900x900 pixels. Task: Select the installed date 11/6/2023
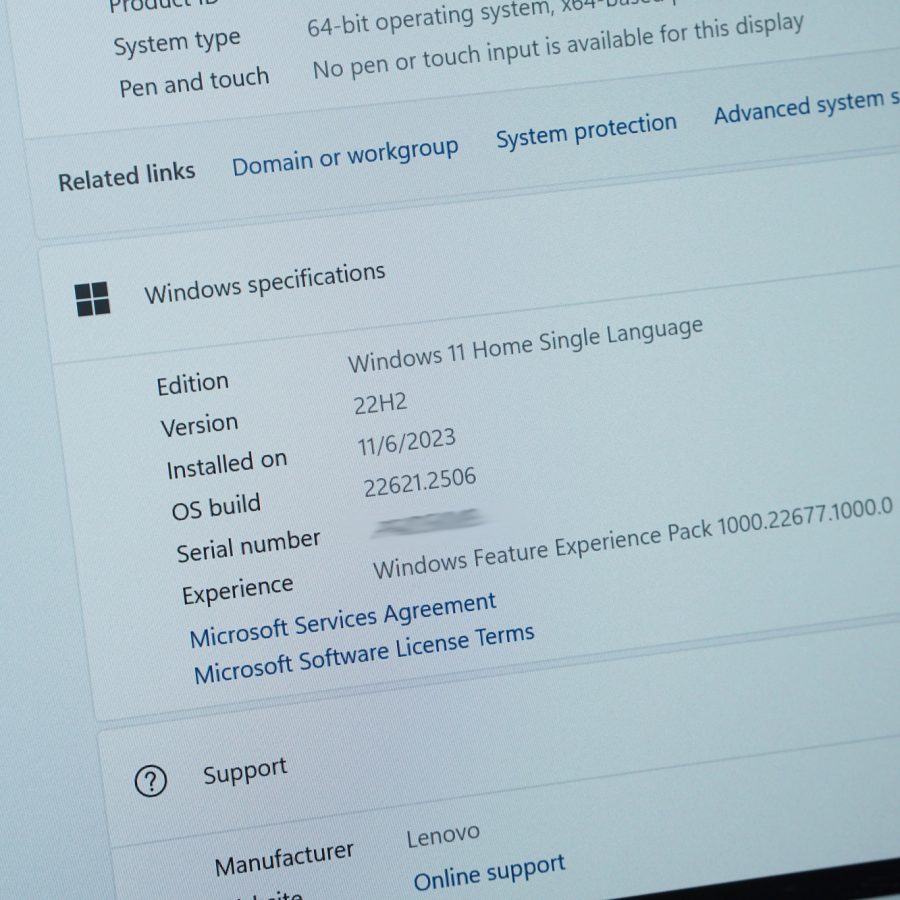coord(406,442)
